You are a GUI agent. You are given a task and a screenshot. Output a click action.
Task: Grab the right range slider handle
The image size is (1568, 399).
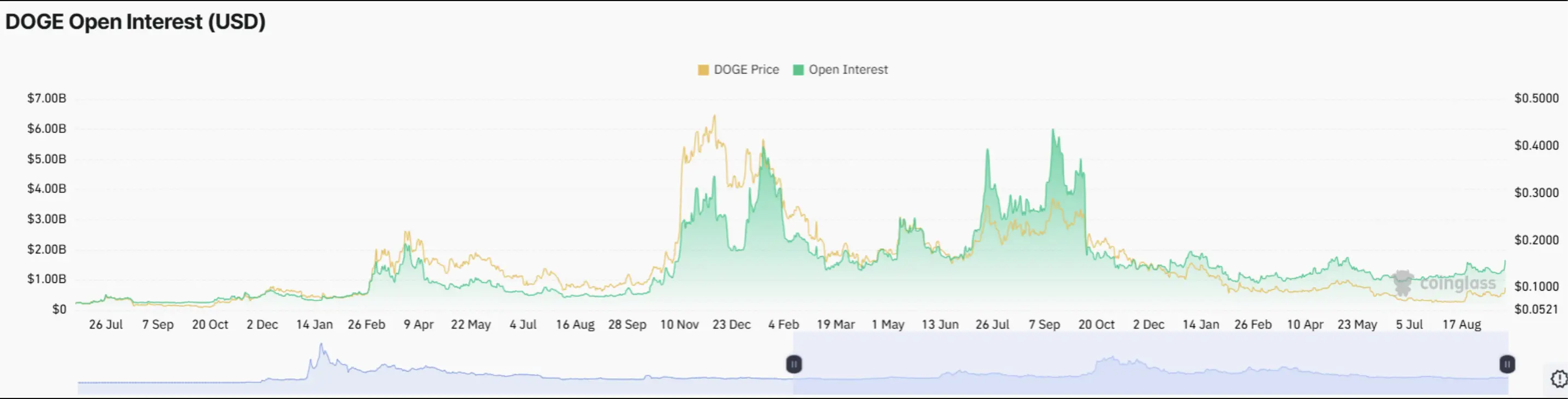(1507, 364)
